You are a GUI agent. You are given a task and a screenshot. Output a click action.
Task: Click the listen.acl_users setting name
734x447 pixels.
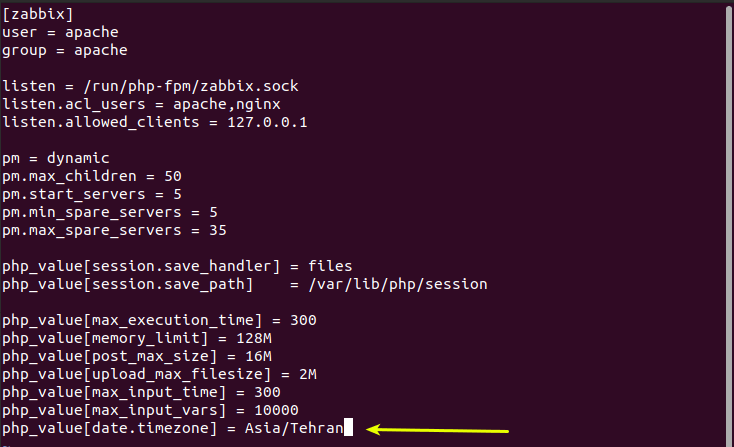coord(74,104)
